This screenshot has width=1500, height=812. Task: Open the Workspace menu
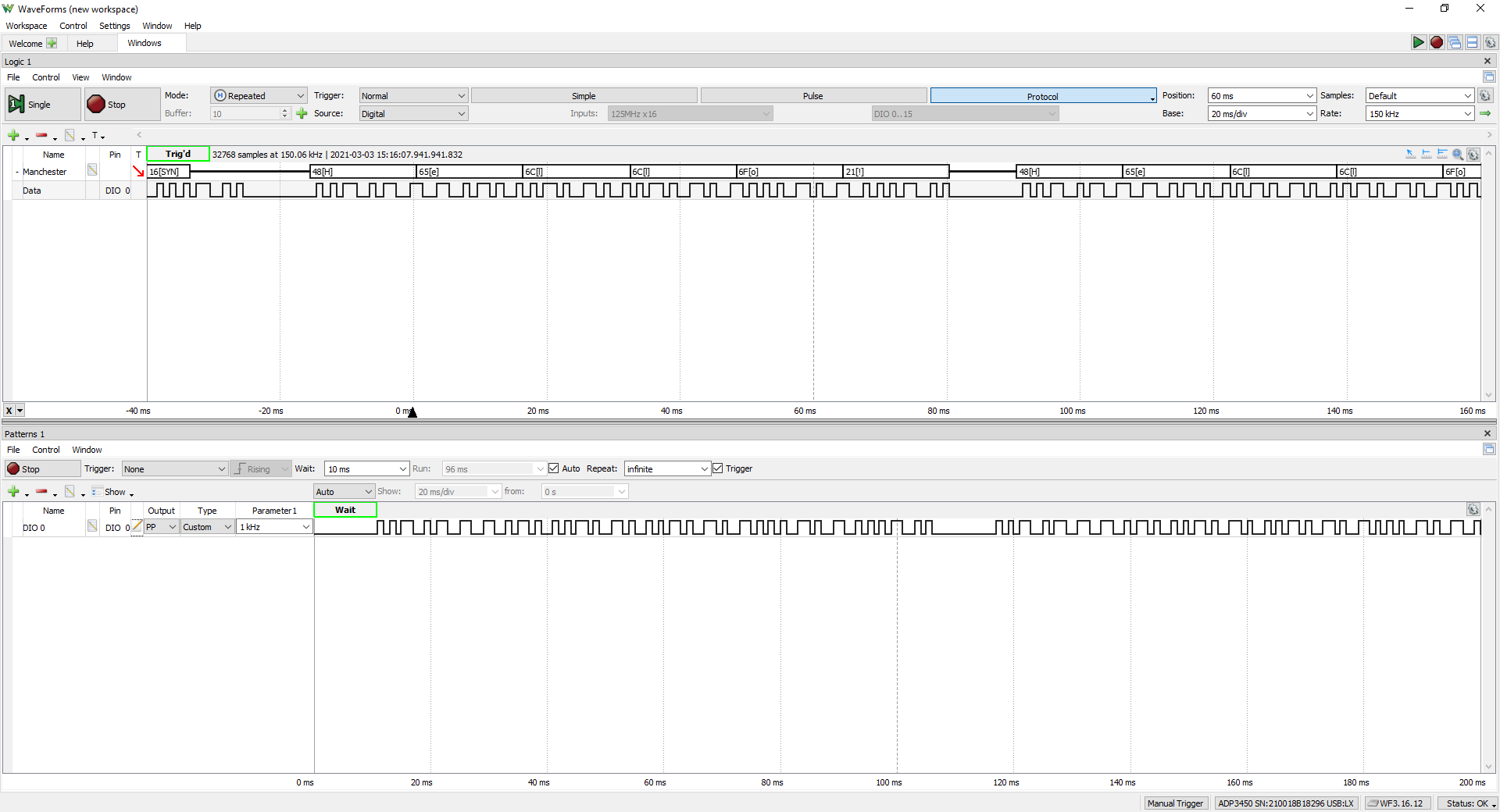27,26
